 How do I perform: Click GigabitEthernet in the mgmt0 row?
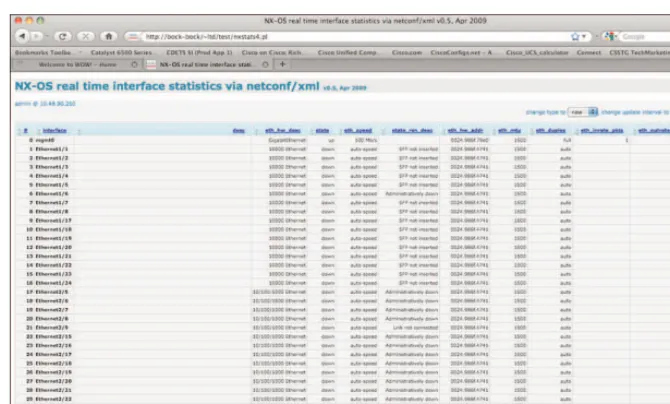[287, 140]
